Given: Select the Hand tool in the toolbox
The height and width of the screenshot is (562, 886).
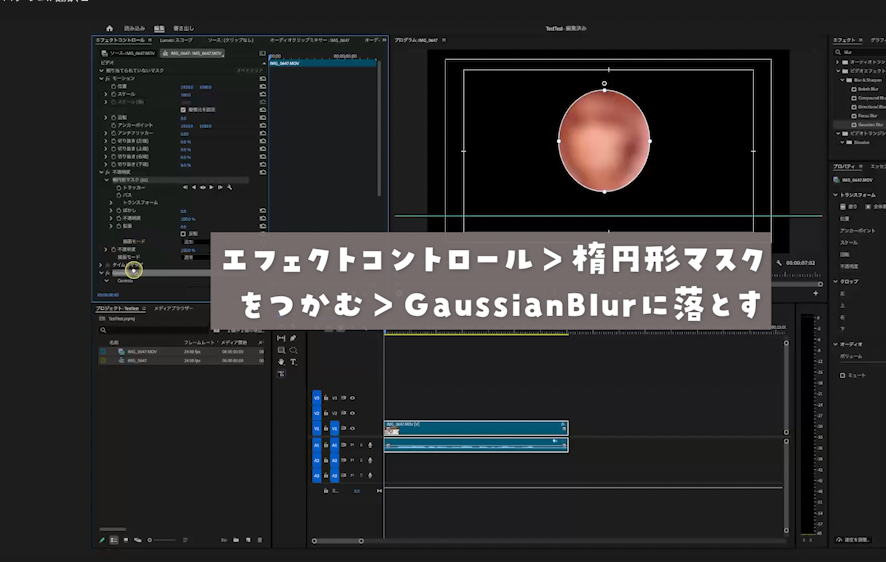Looking at the screenshot, I should pyautogui.click(x=281, y=362).
